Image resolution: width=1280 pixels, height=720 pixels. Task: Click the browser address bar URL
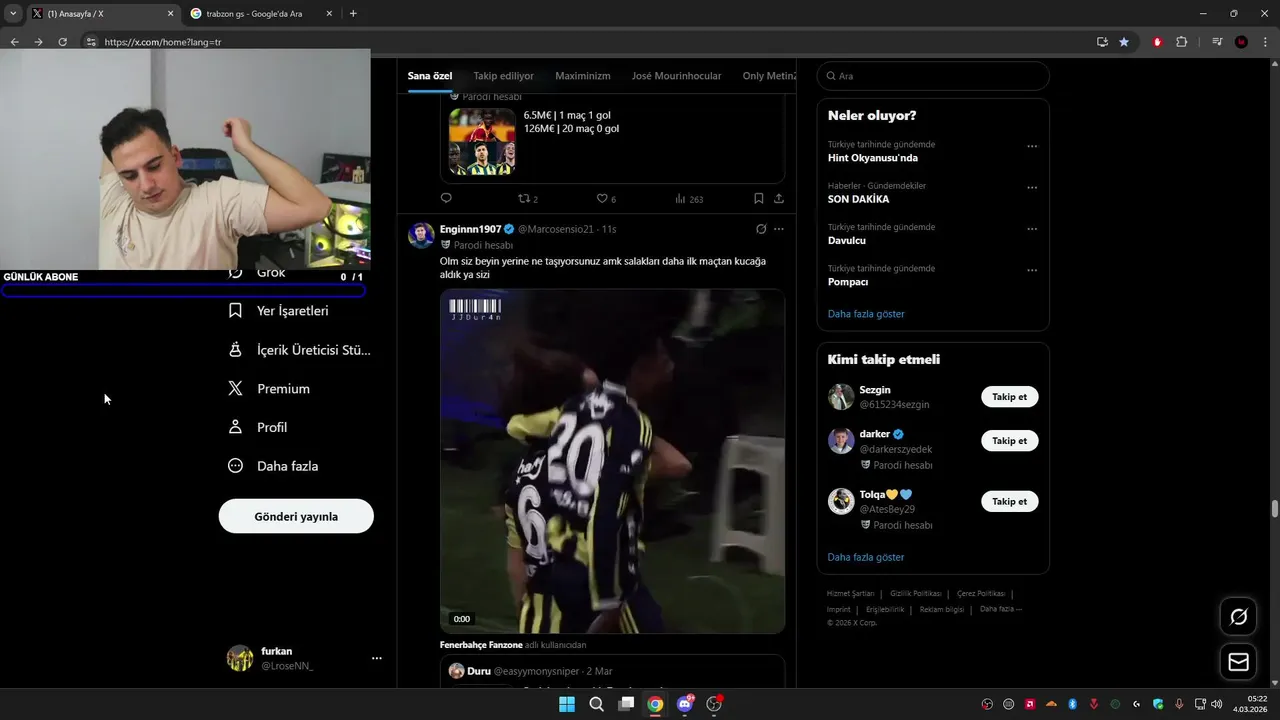pos(163,42)
